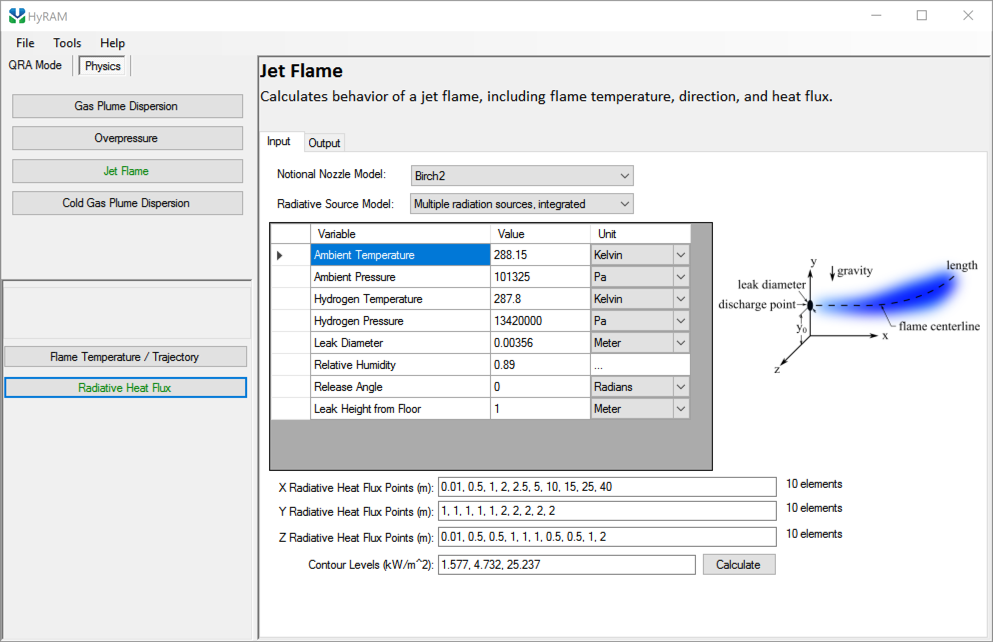Select the Leak Height from Floor value 1
The image size is (993, 642).
540,409
